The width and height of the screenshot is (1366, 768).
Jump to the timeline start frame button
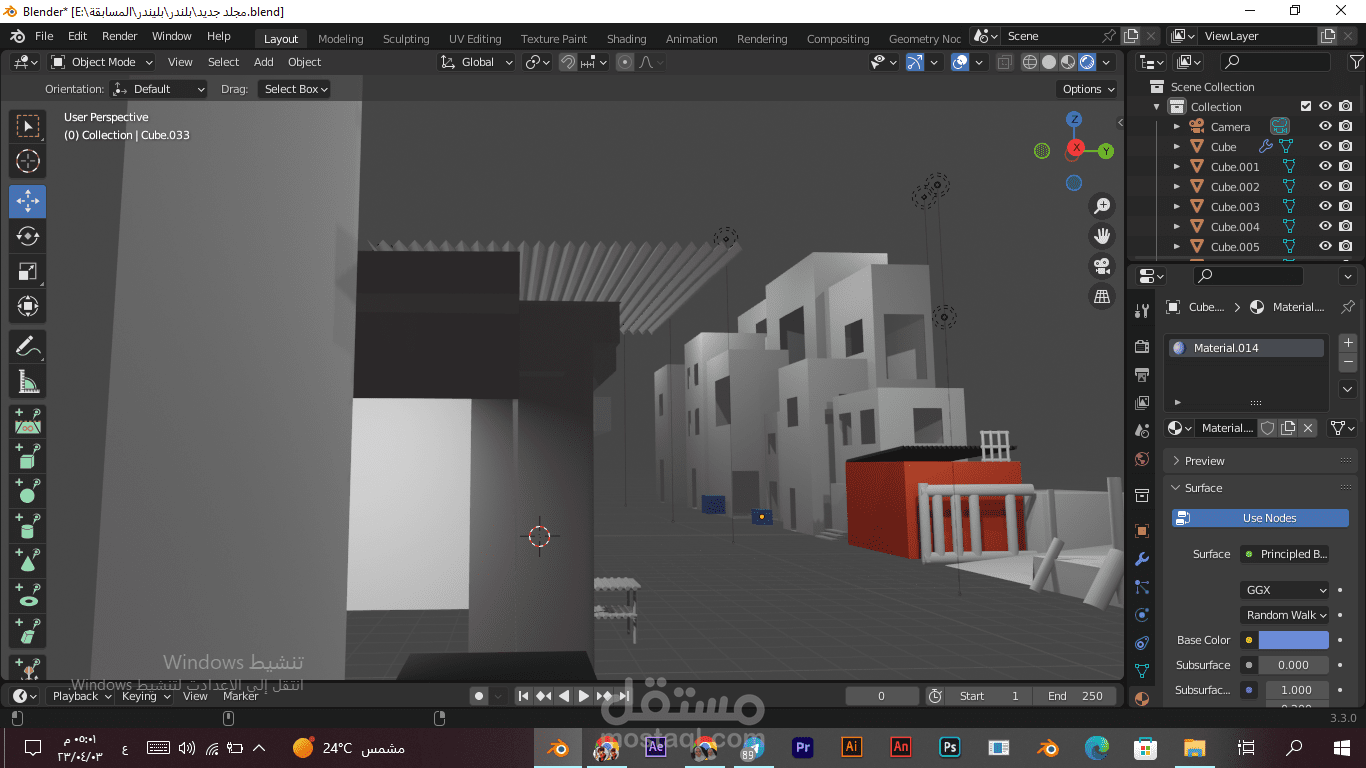click(523, 696)
